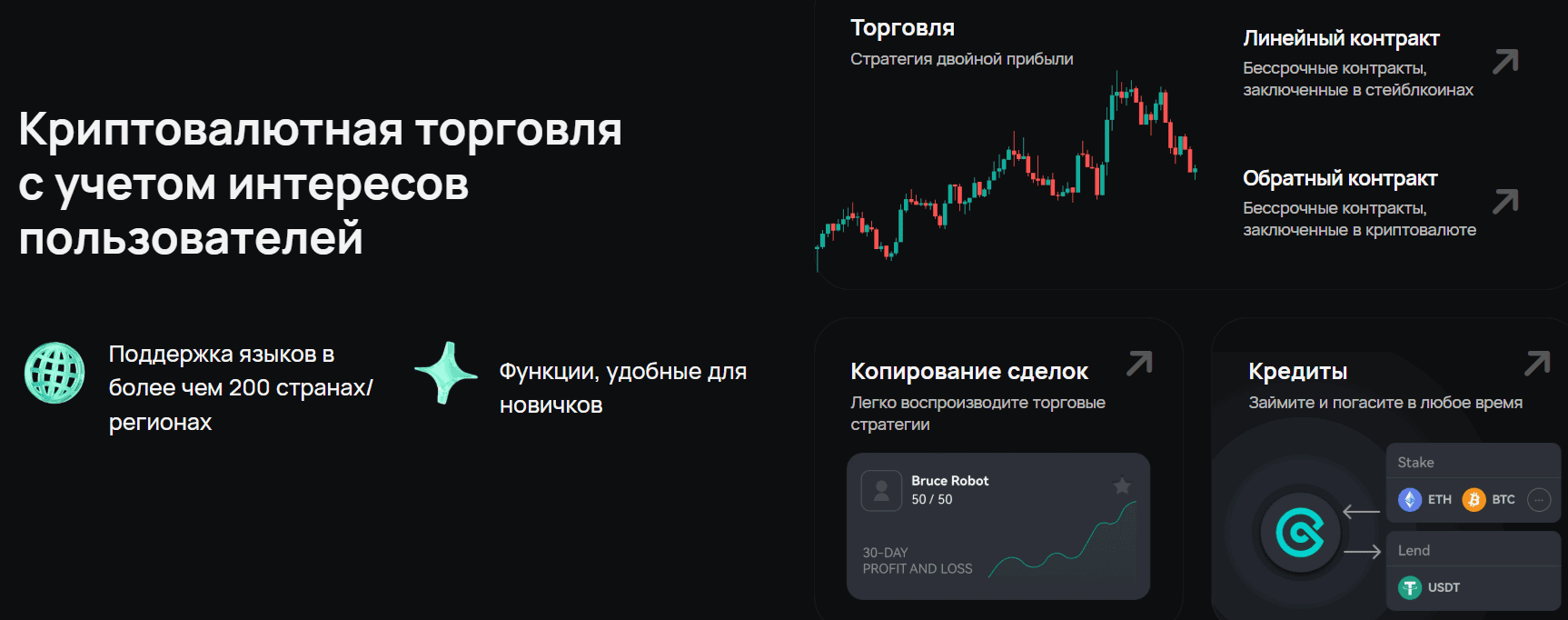Select the ETH coin icon
Image resolution: width=1568 pixels, height=620 pixels.
click(x=1410, y=499)
